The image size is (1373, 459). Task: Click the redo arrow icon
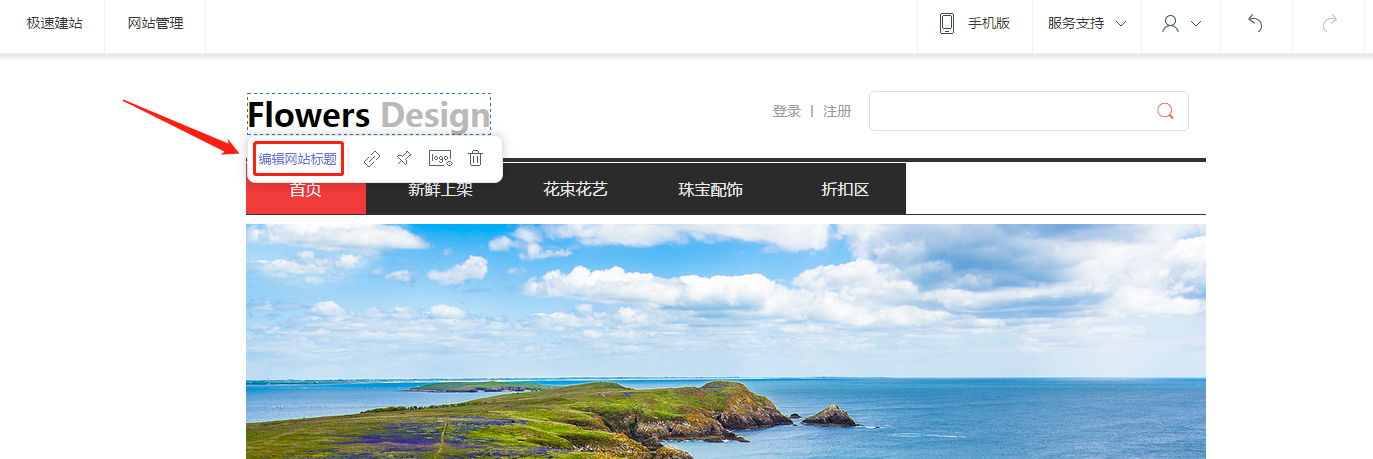click(1330, 23)
